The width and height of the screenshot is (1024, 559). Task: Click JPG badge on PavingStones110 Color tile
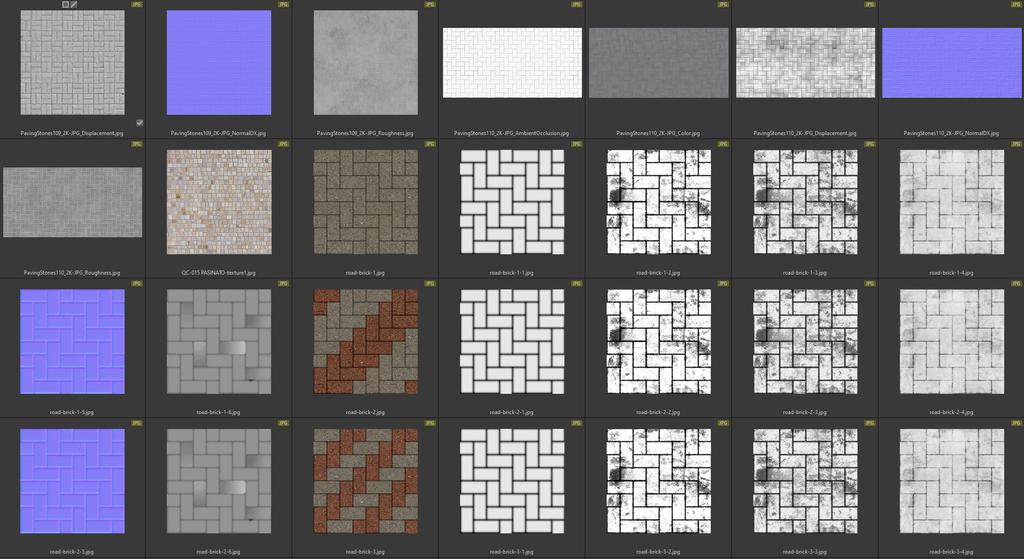click(x=722, y=5)
